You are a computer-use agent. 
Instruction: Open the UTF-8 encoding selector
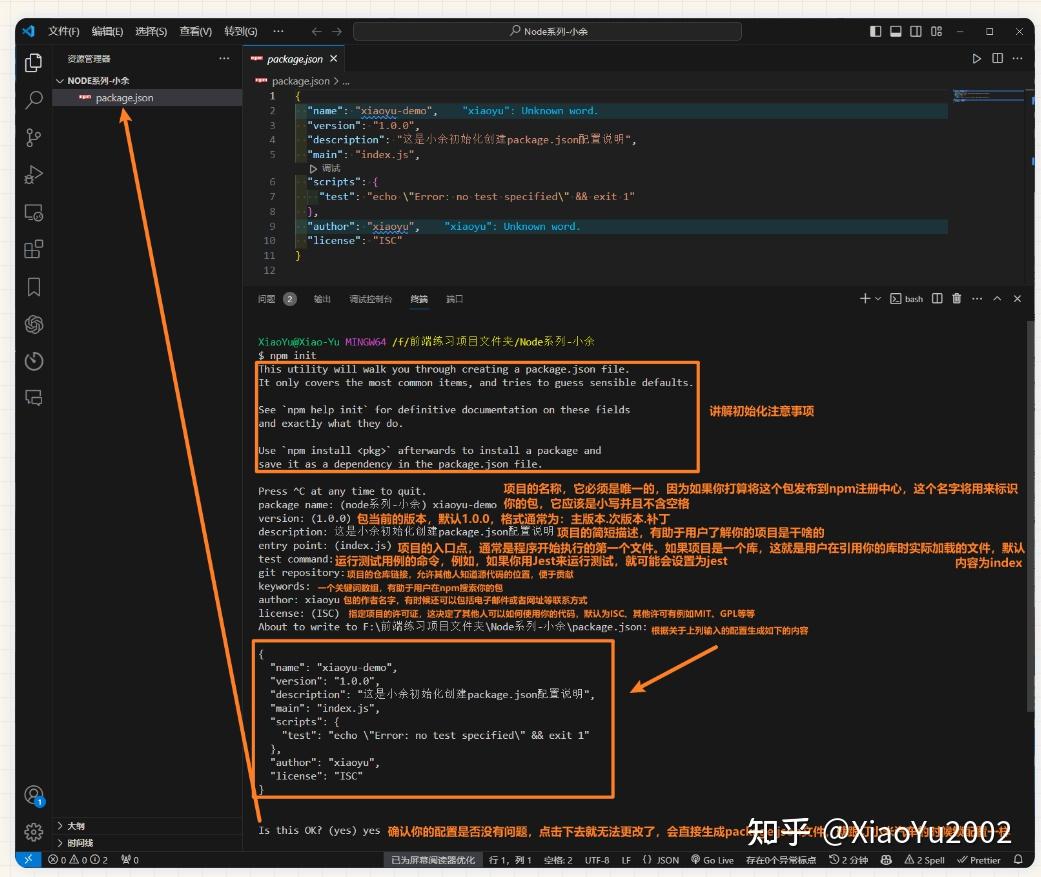(x=596, y=859)
